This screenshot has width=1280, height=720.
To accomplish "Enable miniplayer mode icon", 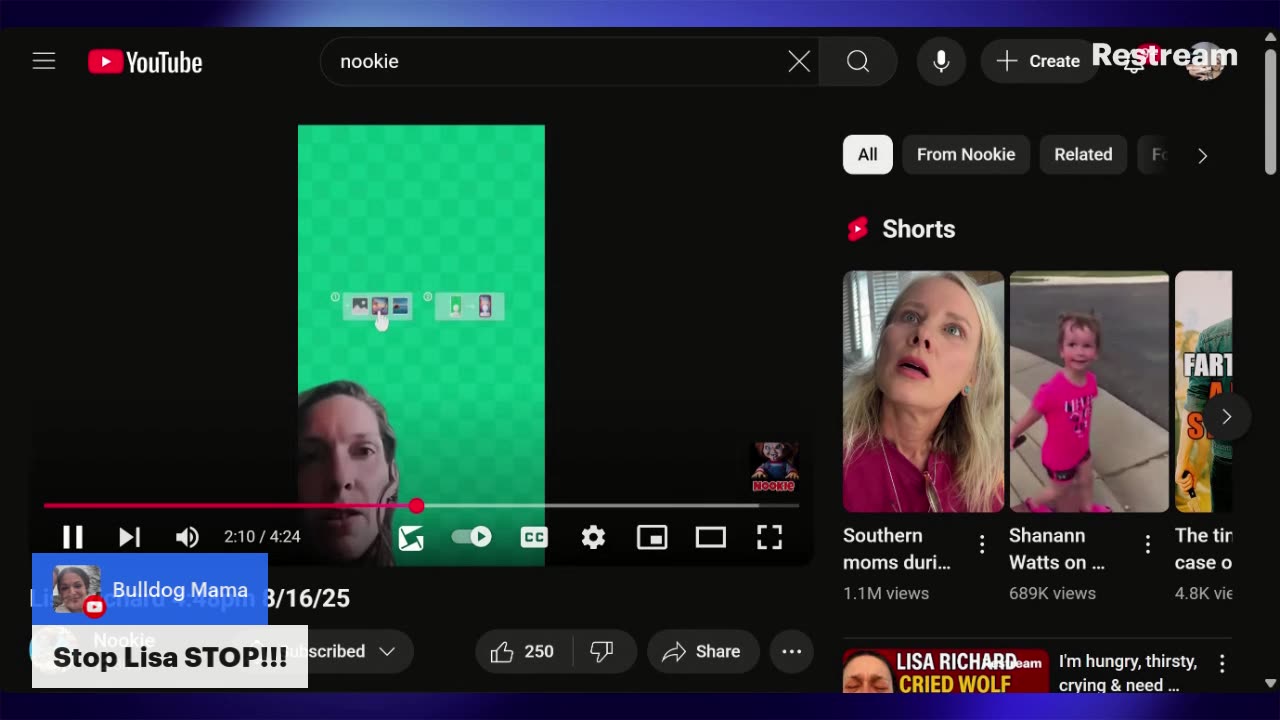I will (652, 537).
